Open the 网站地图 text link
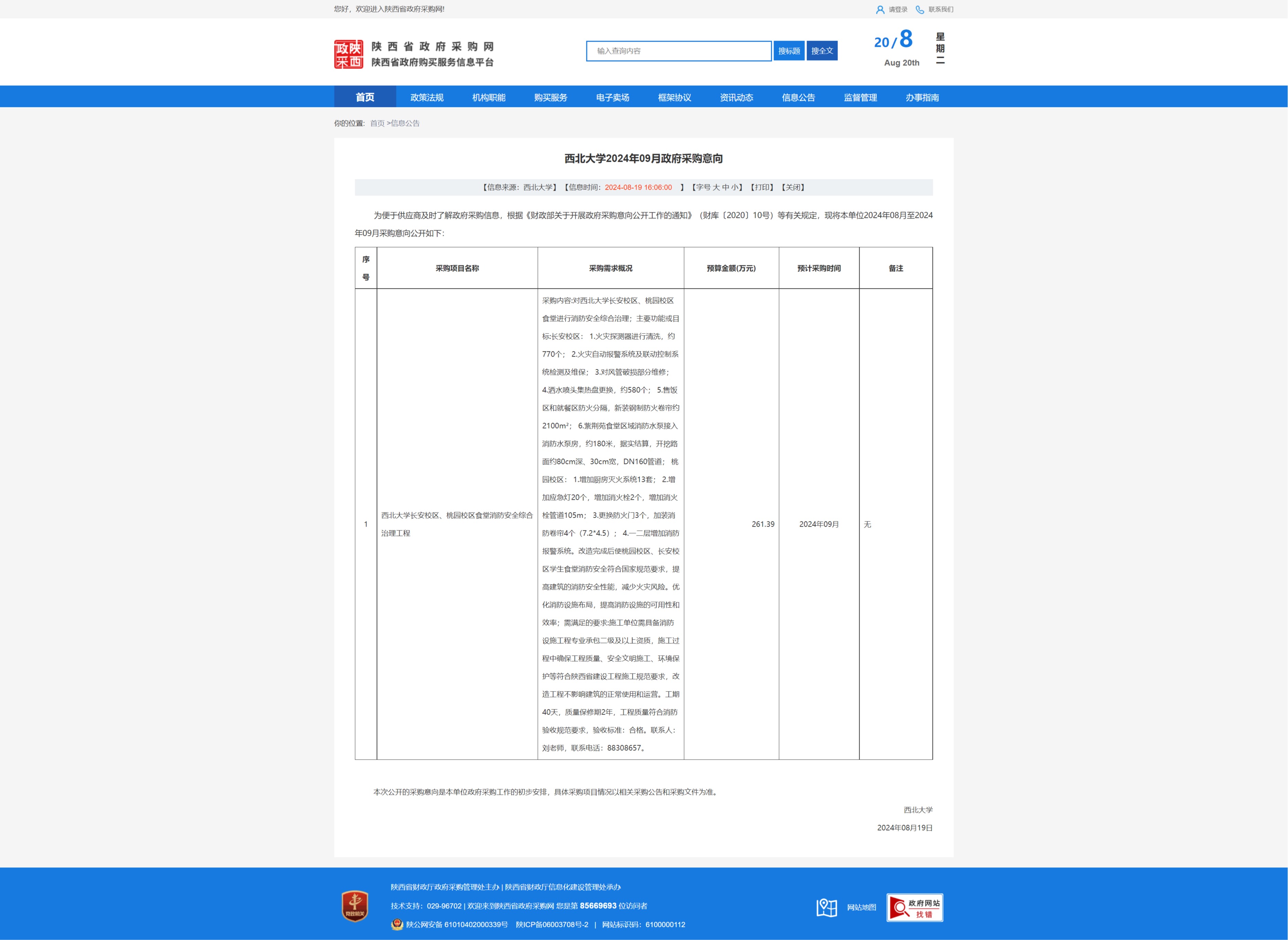1288x940 pixels. [x=861, y=908]
